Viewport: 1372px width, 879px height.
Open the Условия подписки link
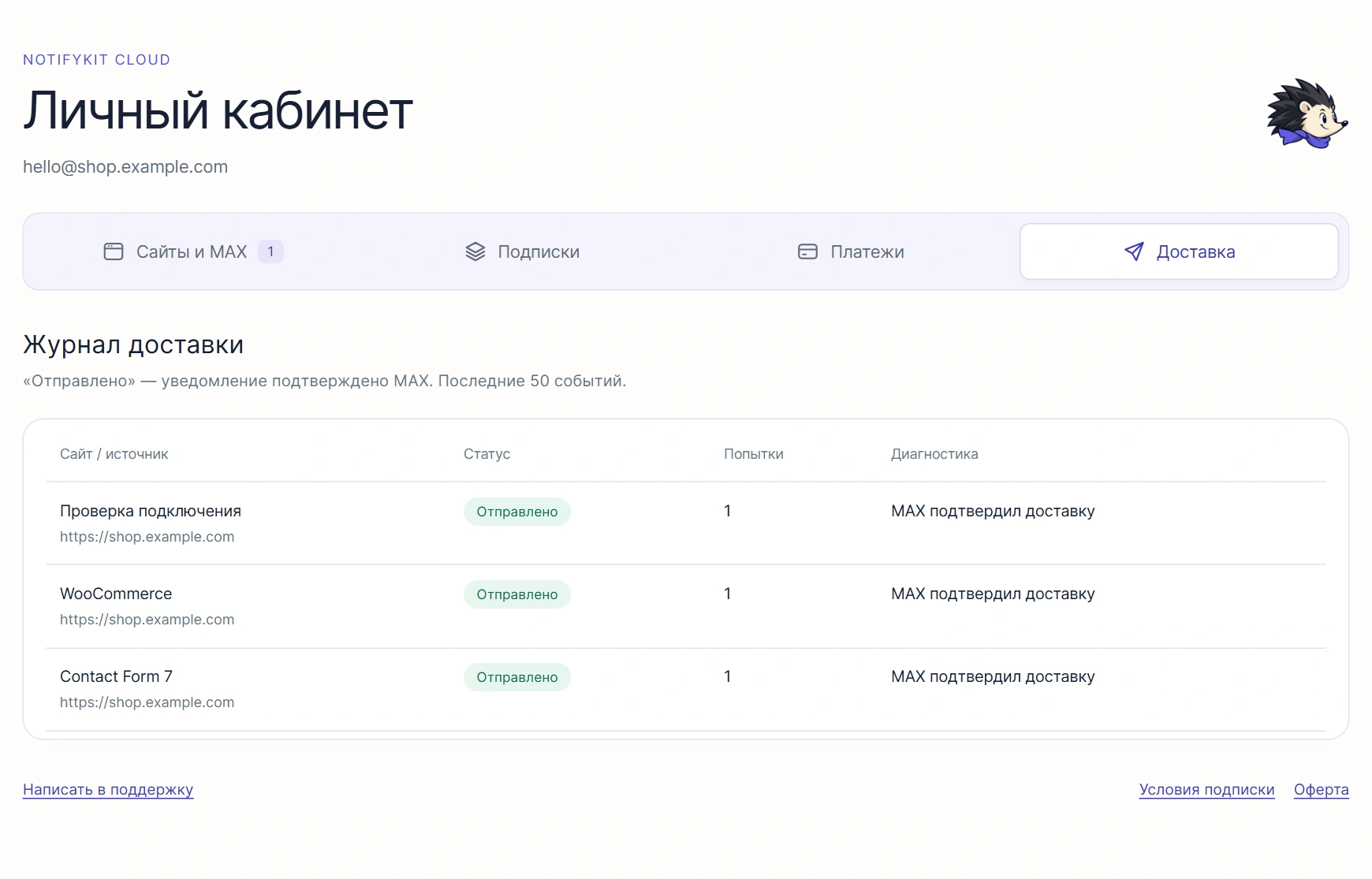coord(1206,789)
